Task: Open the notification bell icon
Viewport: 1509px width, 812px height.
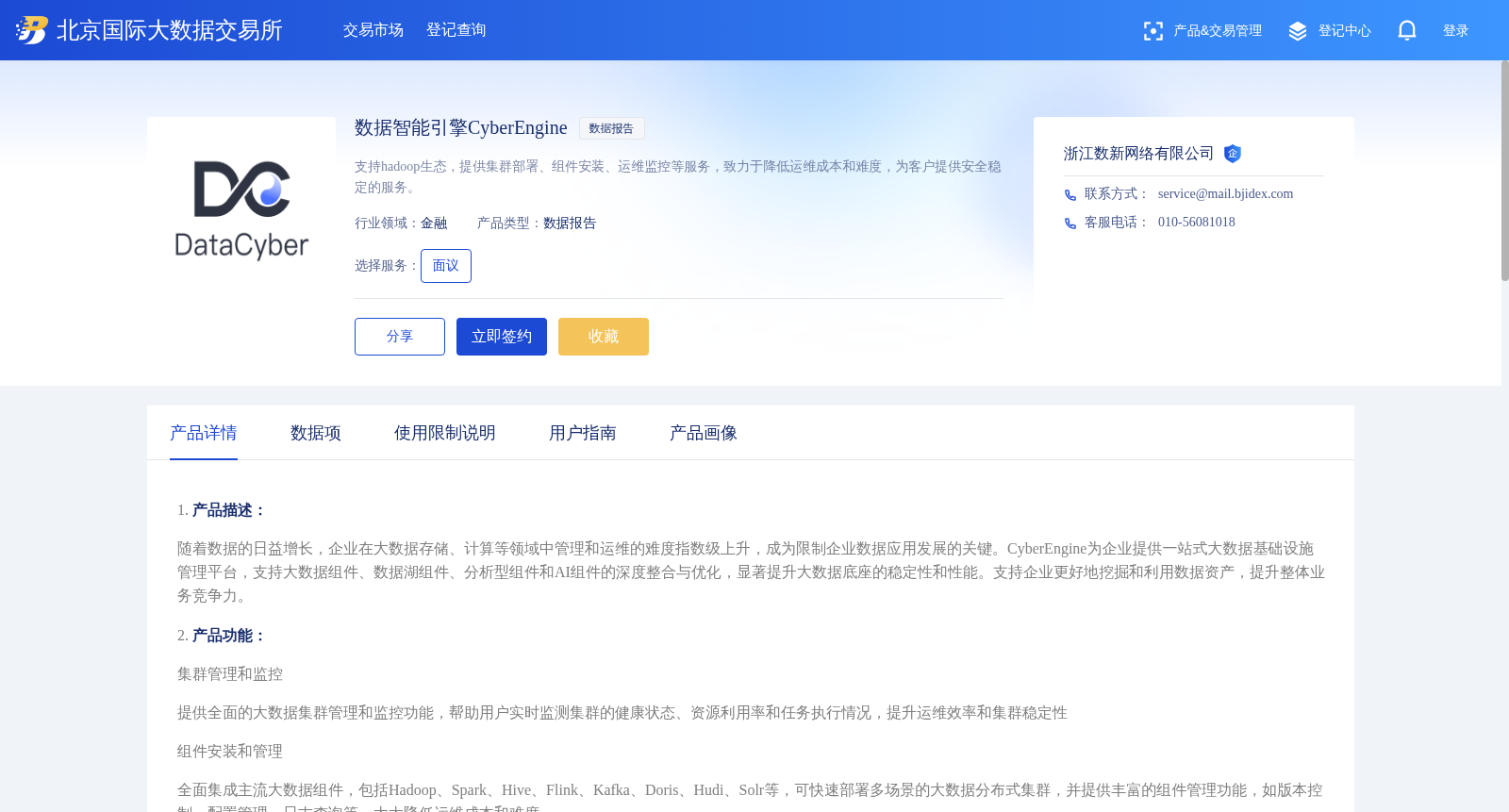Action: (x=1407, y=30)
